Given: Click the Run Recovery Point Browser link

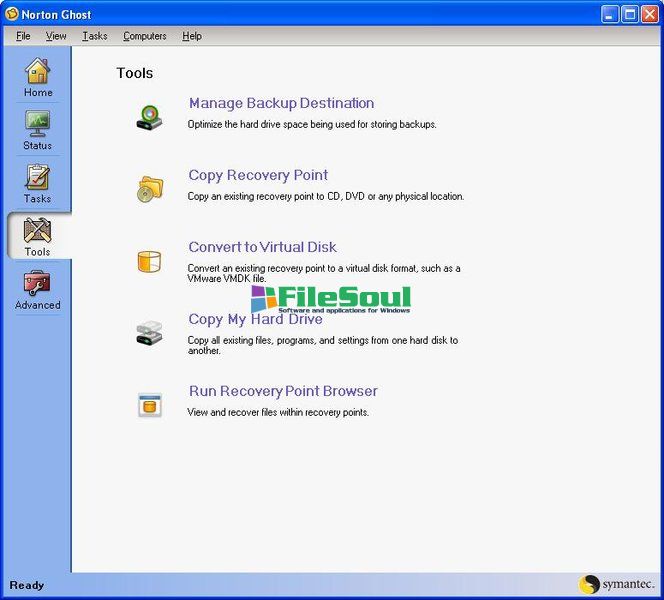Looking at the screenshot, I should click(283, 391).
